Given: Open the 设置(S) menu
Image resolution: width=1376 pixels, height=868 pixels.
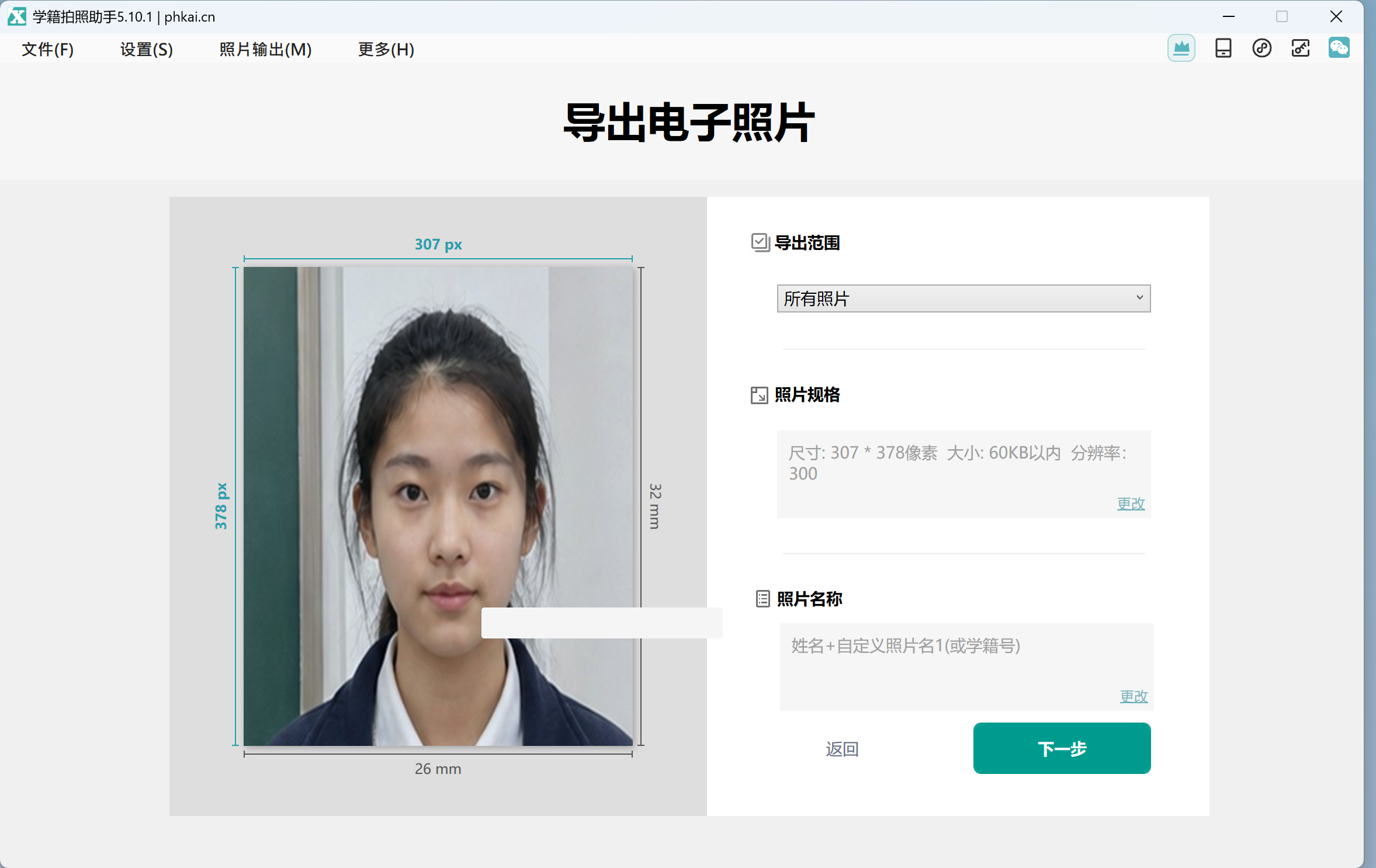Looking at the screenshot, I should 147,50.
